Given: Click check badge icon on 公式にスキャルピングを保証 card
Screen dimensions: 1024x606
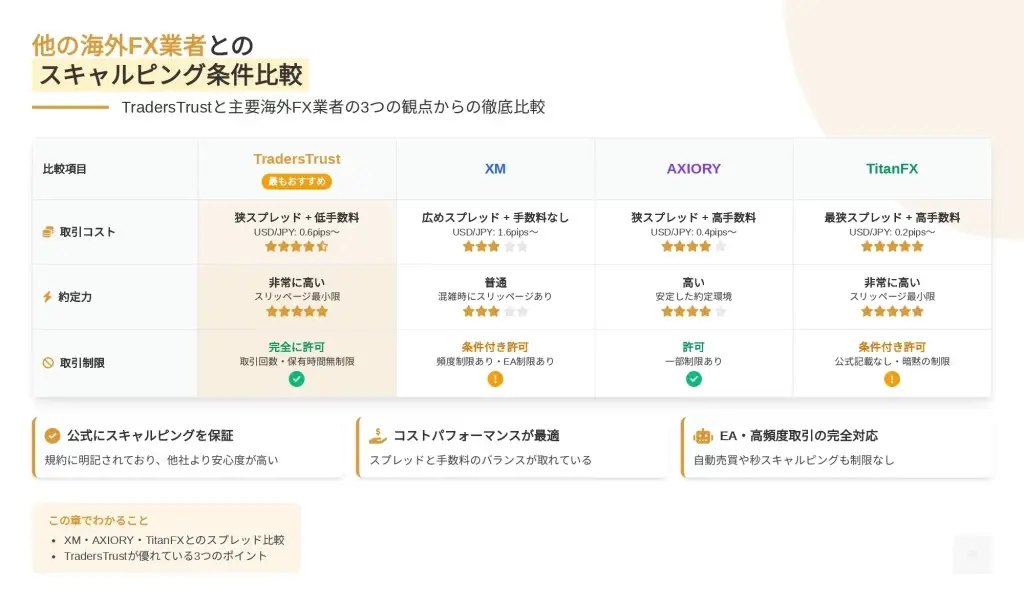Looking at the screenshot, I should click(53, 436).
